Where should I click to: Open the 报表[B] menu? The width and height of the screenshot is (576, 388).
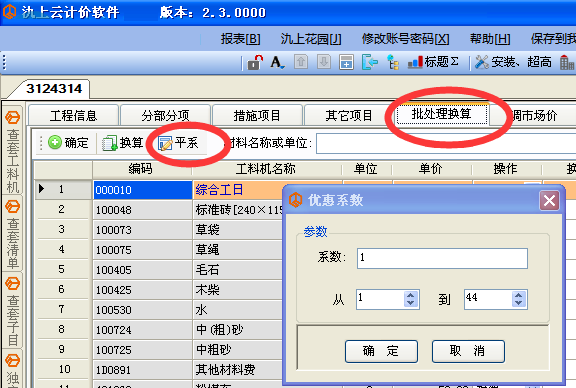241,39
